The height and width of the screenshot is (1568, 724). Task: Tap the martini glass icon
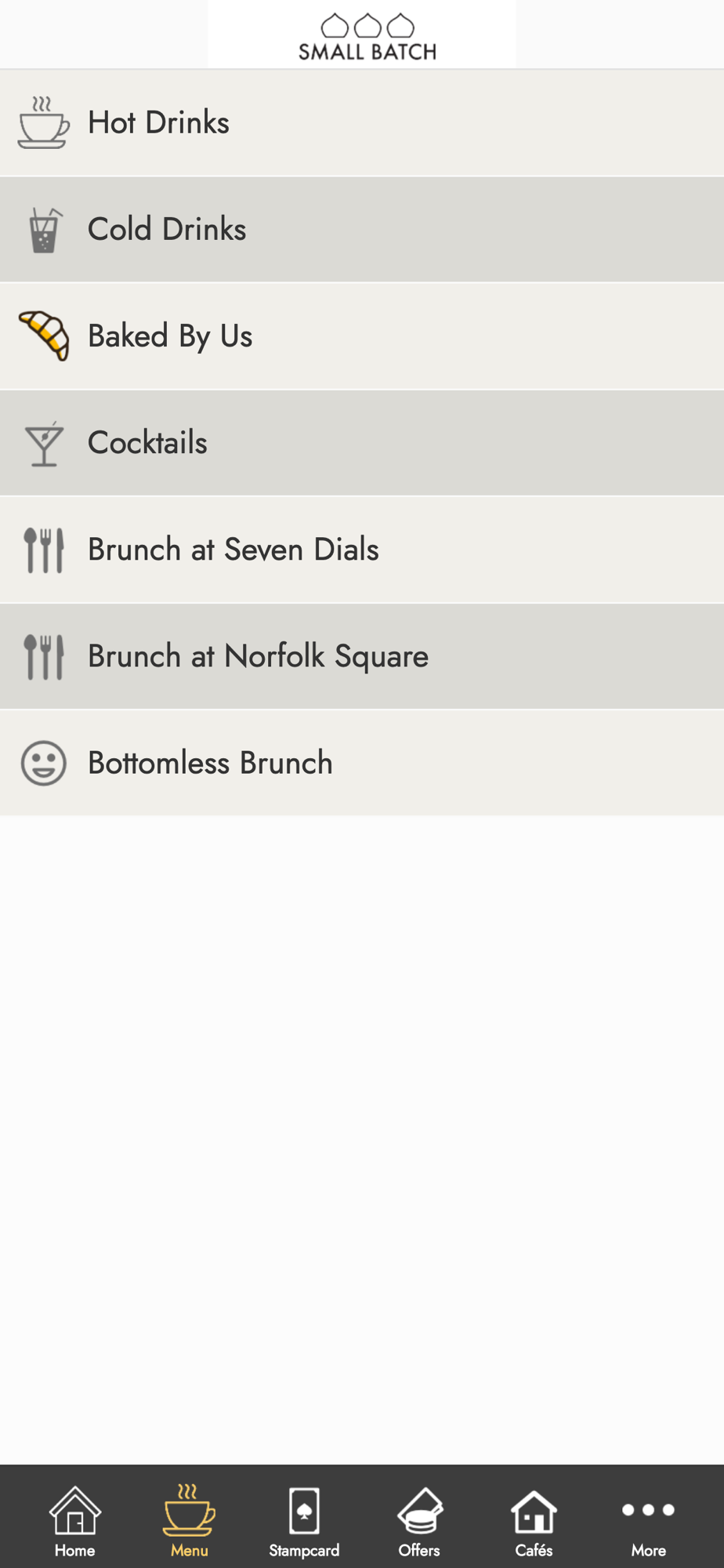[44, 444]
